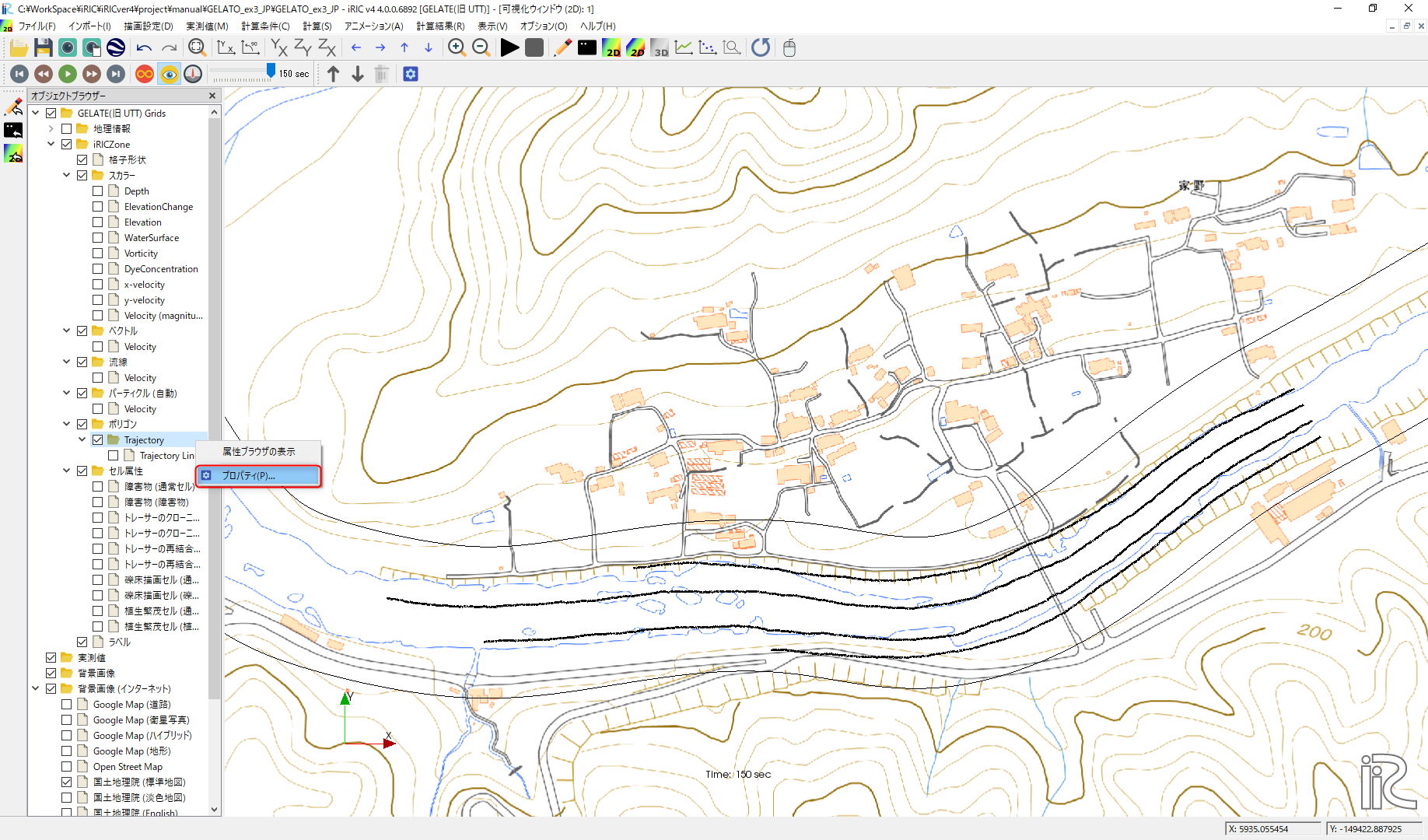The image size is (1428, 840).
Task: Run the solver with the black play icon
Action: (509, 48)
